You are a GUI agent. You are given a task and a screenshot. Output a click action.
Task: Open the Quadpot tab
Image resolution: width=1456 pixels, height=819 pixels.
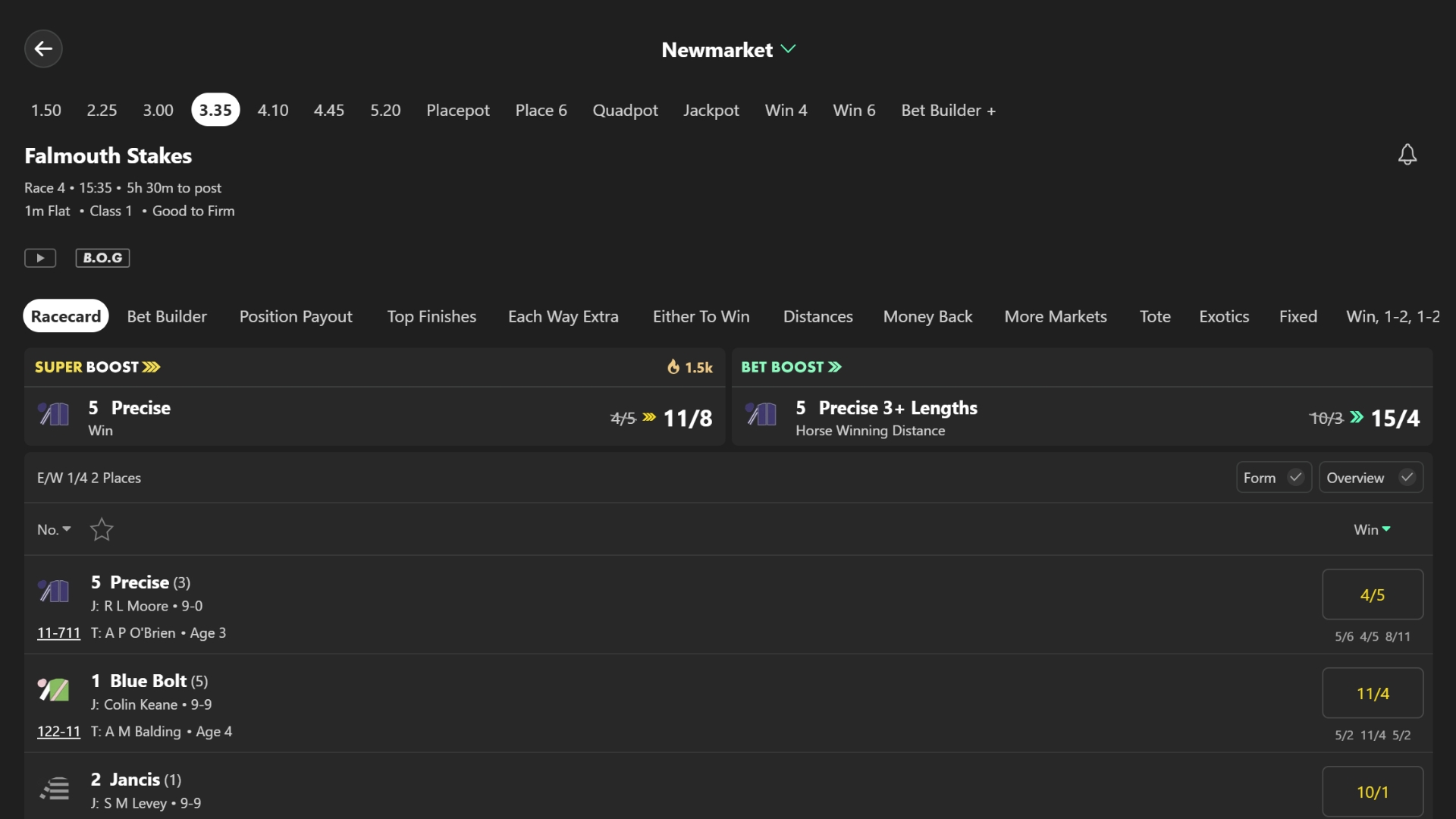click(x=626, y=110)
